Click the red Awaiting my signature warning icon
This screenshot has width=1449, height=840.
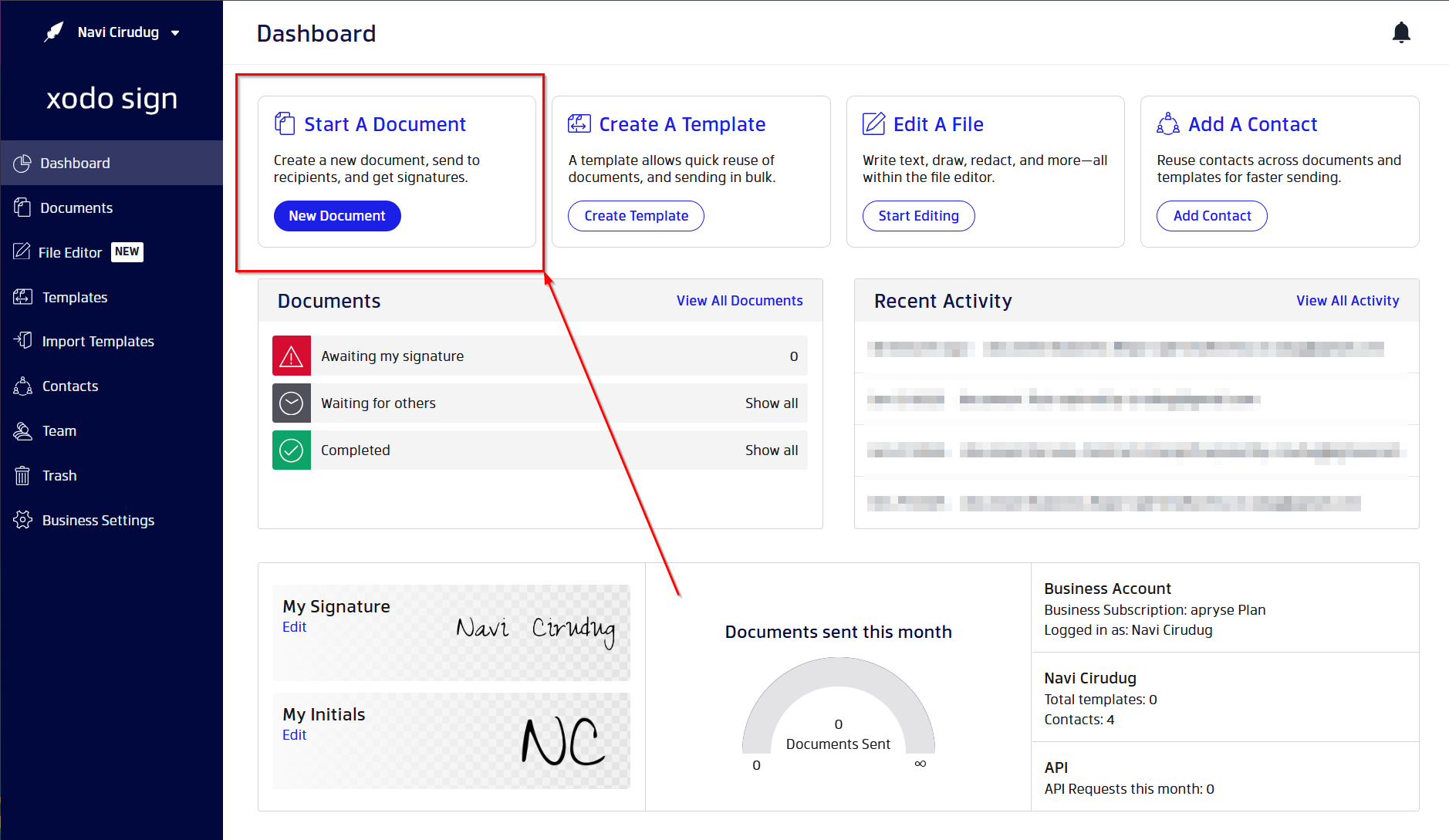click(291, 356)
